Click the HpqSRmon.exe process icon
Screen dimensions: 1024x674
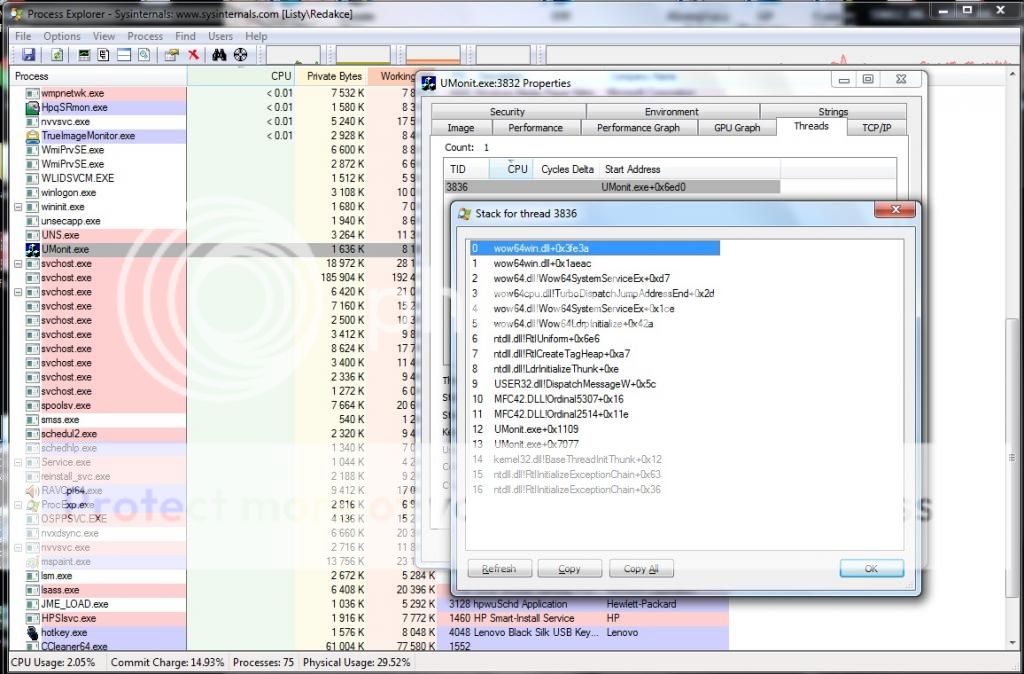(33, 108)
